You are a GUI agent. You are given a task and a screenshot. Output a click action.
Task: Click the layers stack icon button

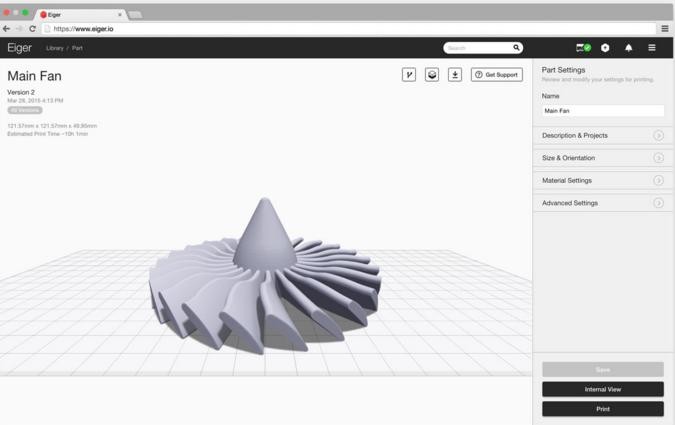[432, 75]
